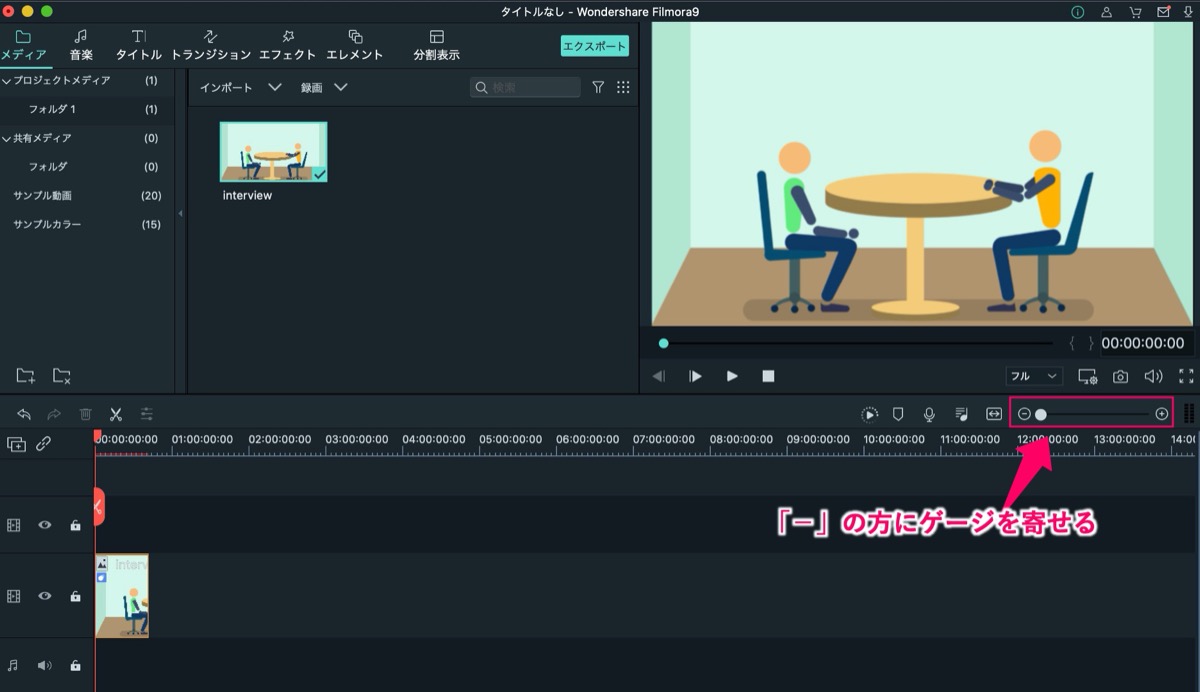Open the audio mixer icon
1200x692 pixels.
pos(961,414)
